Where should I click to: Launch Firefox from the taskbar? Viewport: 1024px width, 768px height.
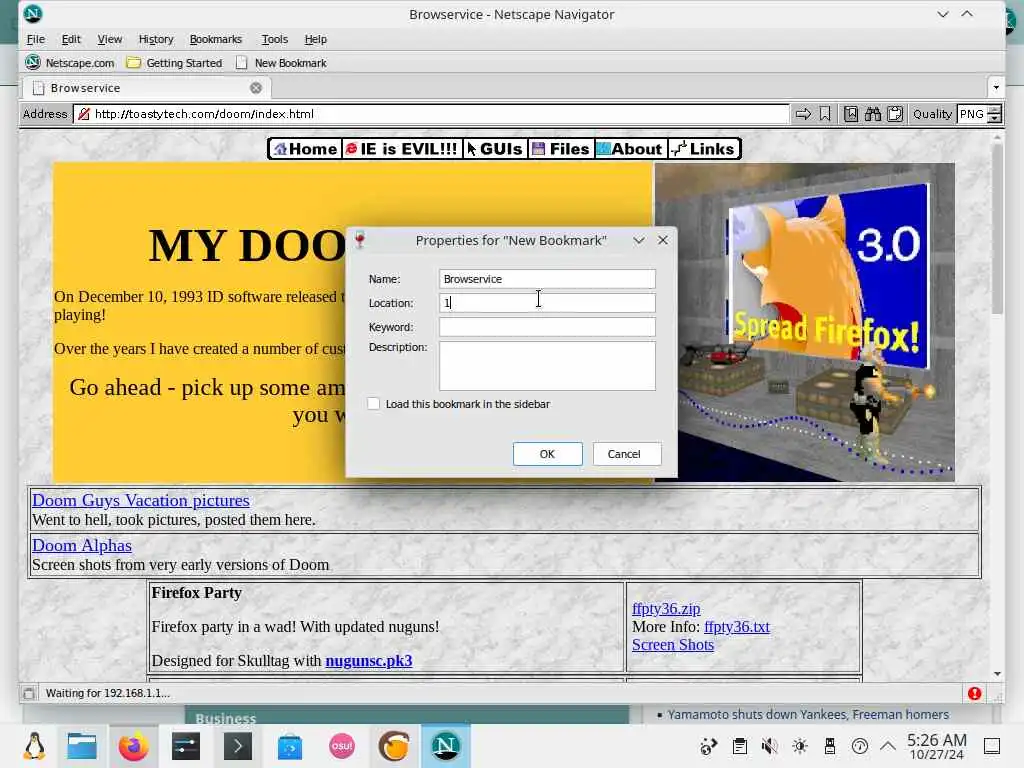[x=133, y=746]
